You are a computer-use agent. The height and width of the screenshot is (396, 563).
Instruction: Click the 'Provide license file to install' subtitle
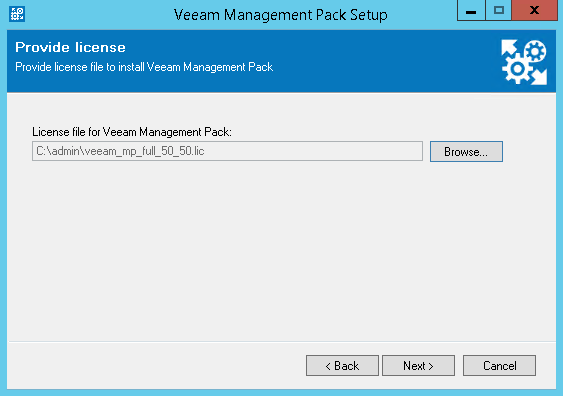coord(144,67)
